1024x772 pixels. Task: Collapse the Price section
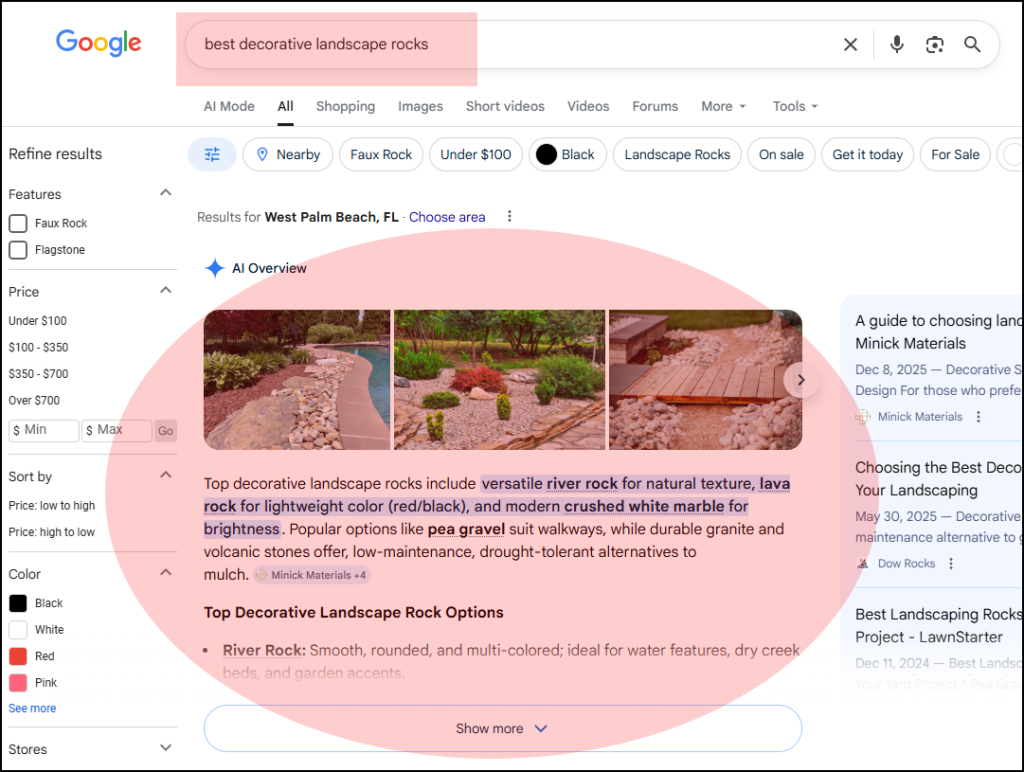coord(165,291)
